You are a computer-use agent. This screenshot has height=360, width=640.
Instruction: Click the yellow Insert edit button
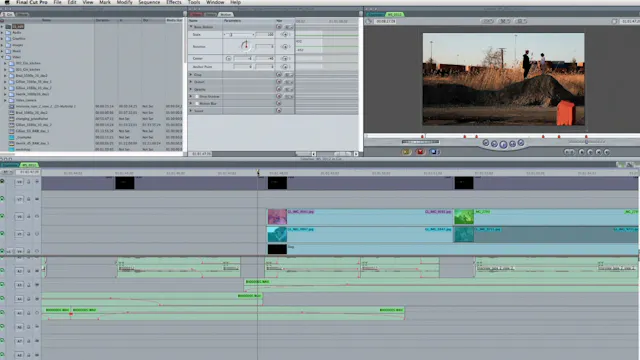pos(406,152)
